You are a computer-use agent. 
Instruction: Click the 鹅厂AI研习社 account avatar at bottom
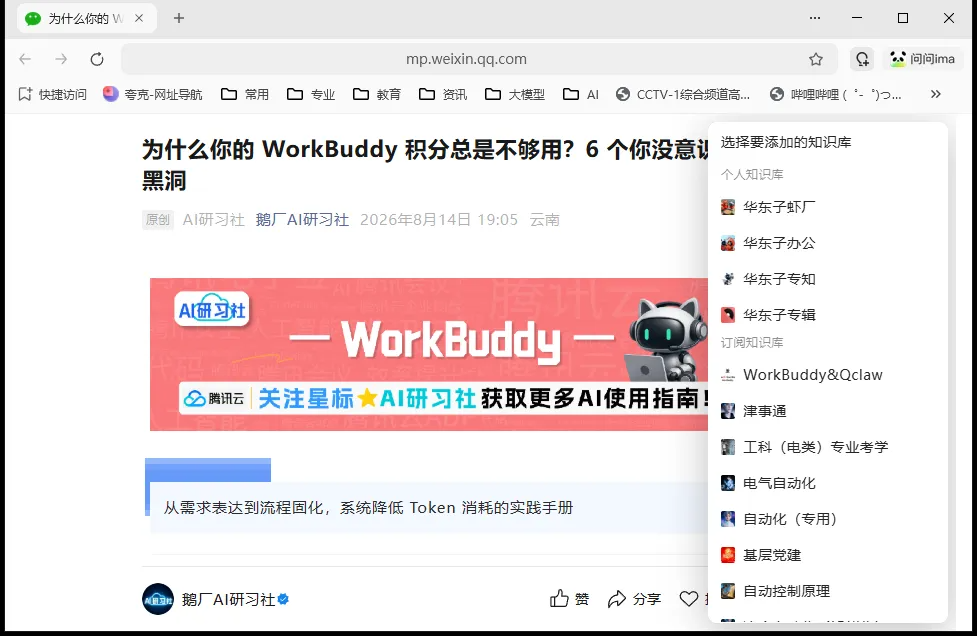pyautogui.click(x=158, y=599)
